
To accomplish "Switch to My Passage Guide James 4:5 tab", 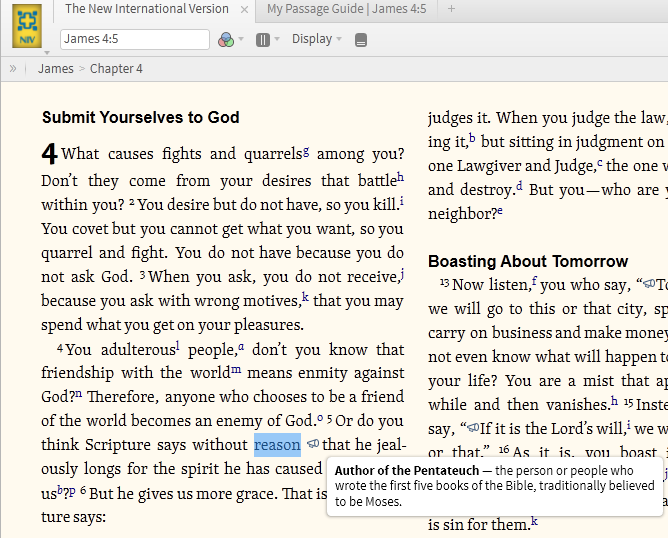I will (x=346, y=9).
